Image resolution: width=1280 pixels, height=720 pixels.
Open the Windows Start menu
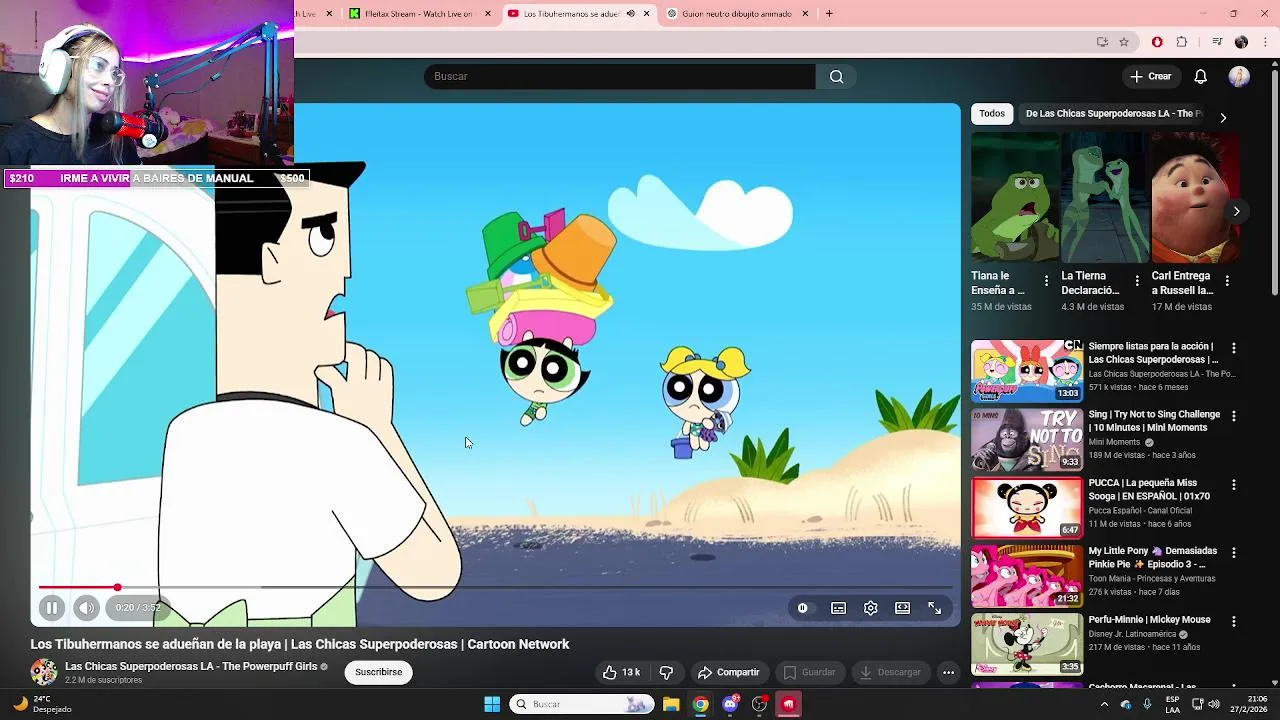click(492, 704)
